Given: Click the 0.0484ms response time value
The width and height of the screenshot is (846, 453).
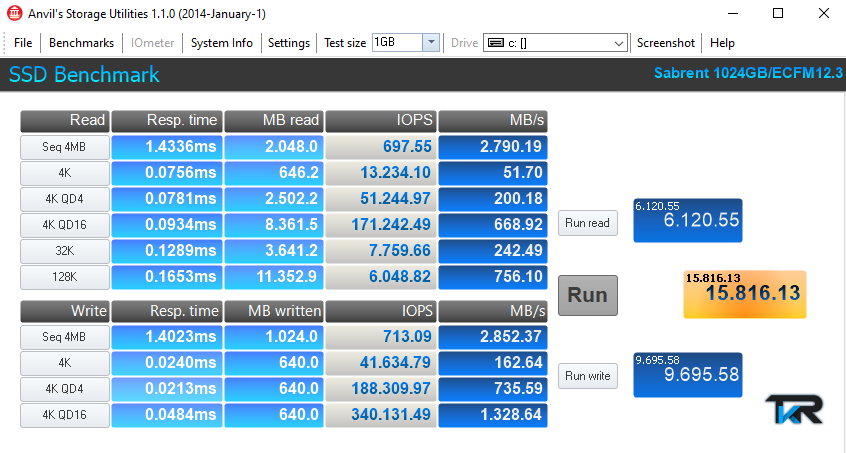Looking at the screenshot, I should (x=167, y=415).
